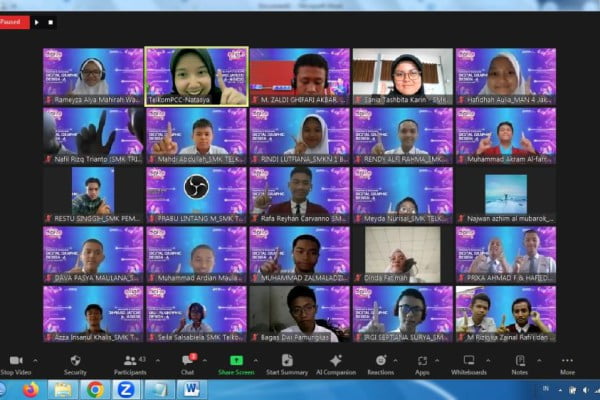Resume the paused recording with play button
The height and width of the screenshot is (400, 600).
pyautogui.click(x=37, y=20)
